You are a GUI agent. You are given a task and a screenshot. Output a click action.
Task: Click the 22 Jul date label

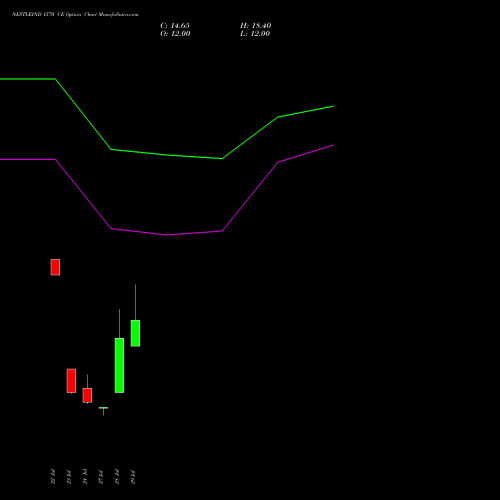53,477
